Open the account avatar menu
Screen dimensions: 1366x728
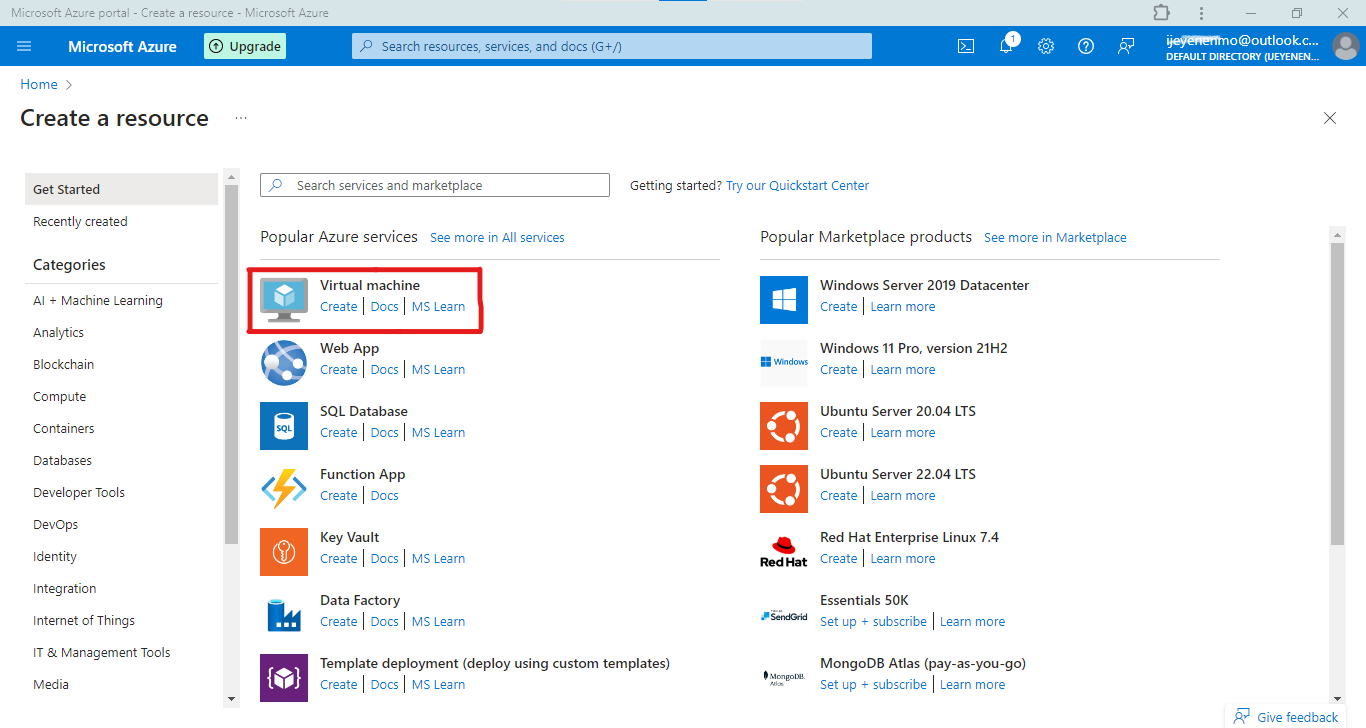coord(1346,46)
